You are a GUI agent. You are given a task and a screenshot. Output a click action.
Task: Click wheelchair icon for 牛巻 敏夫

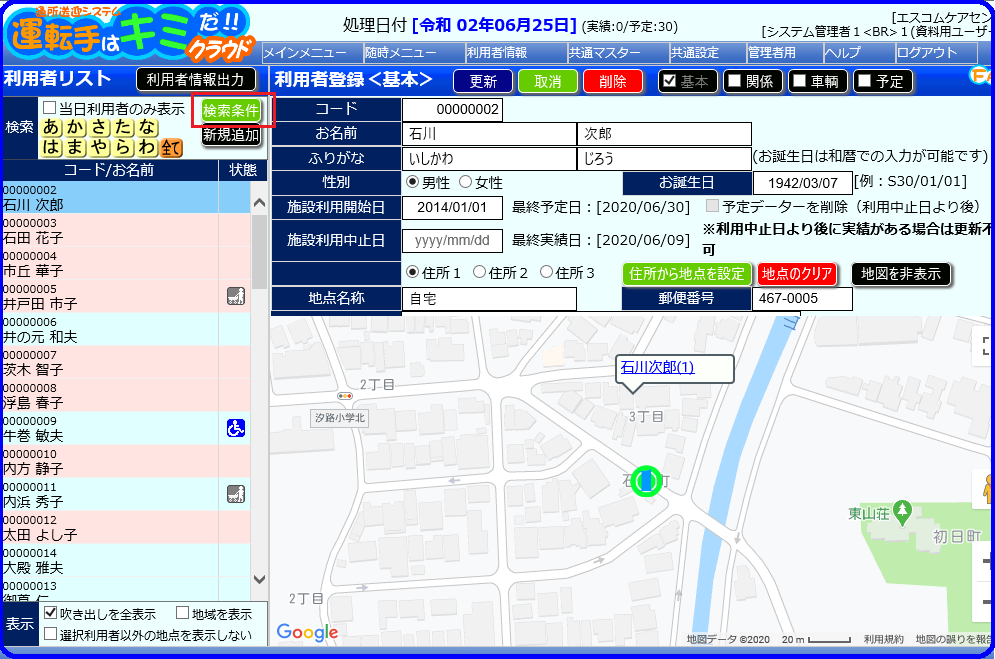tap(235, 428)
